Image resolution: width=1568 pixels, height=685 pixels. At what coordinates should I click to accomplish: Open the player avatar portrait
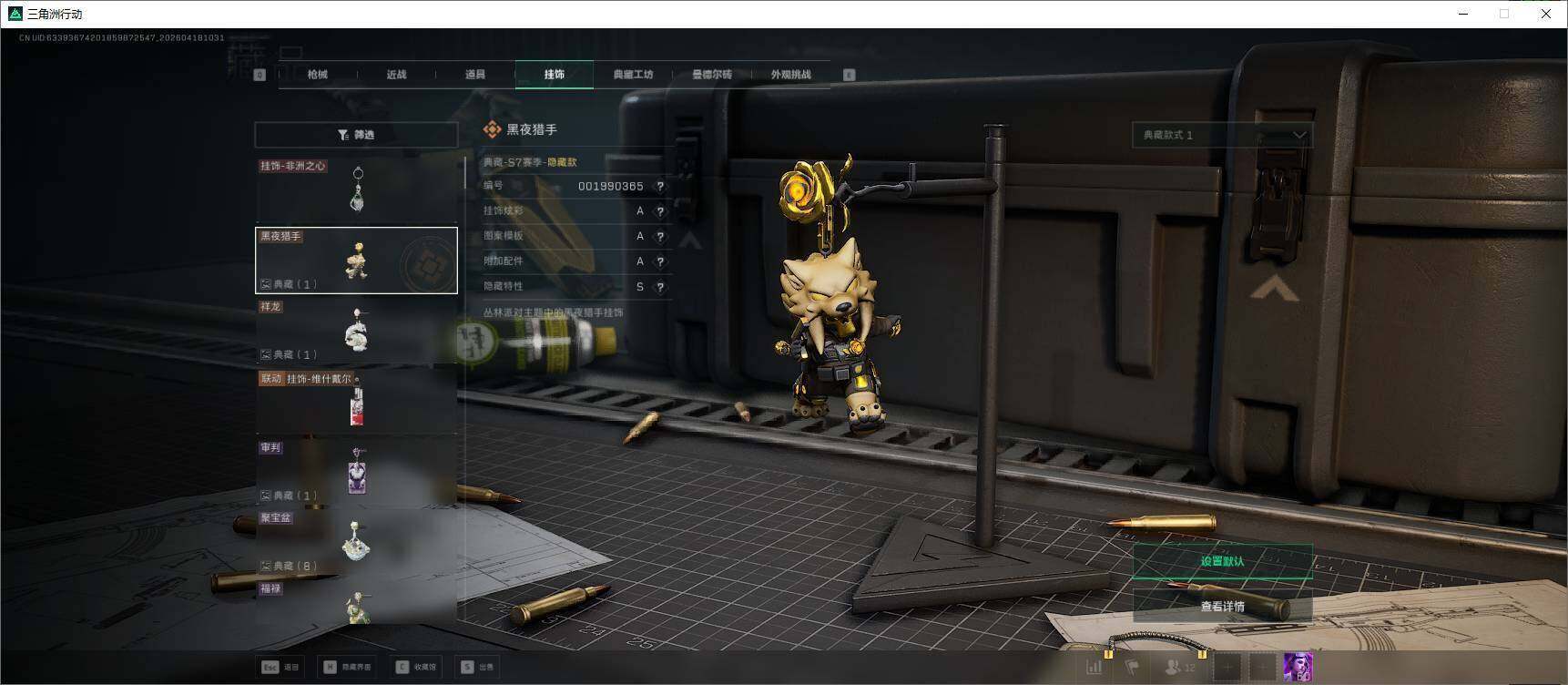[1298, 668]
